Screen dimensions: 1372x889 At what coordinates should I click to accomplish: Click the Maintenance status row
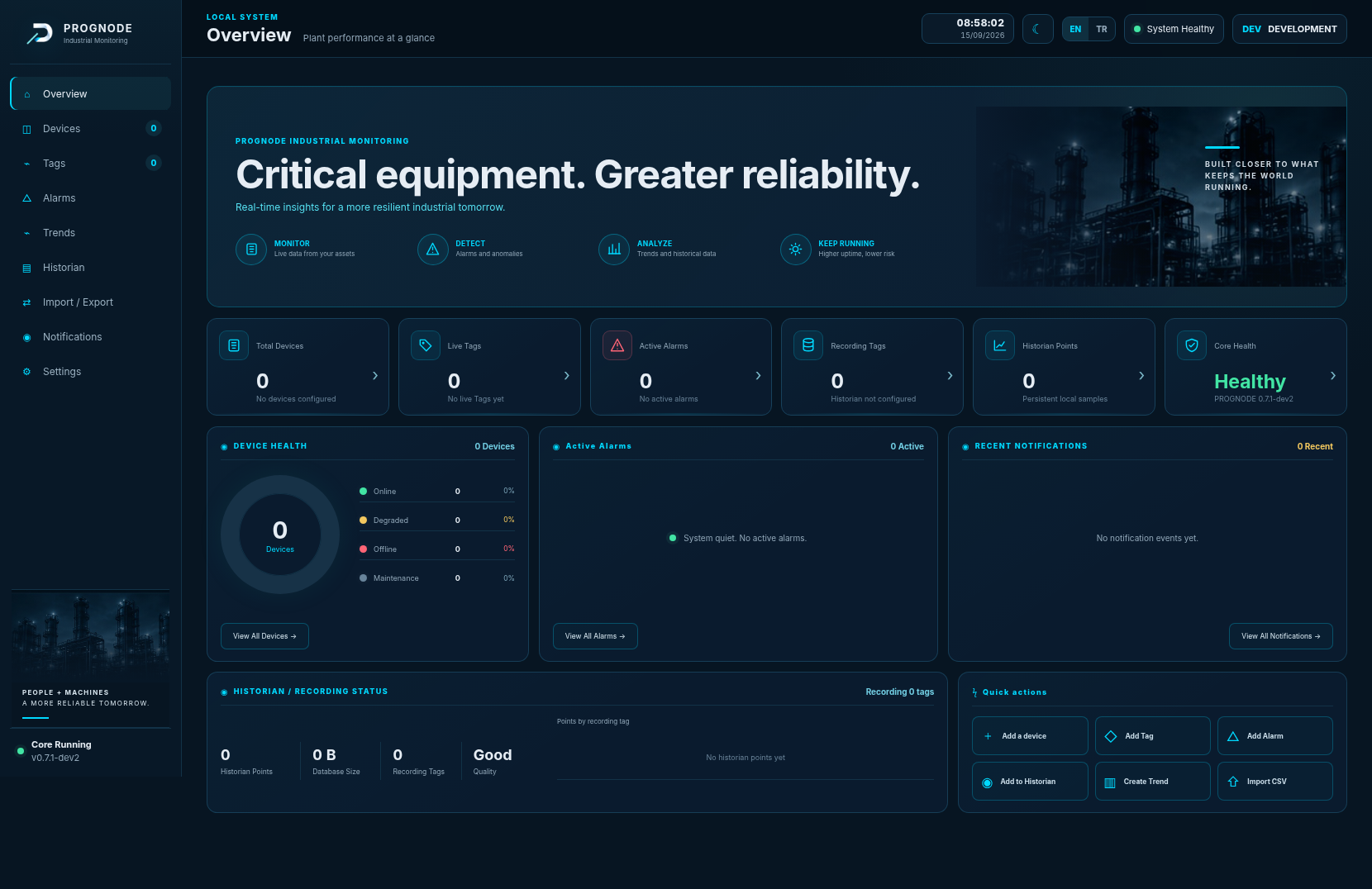click(x=436, y=578)
